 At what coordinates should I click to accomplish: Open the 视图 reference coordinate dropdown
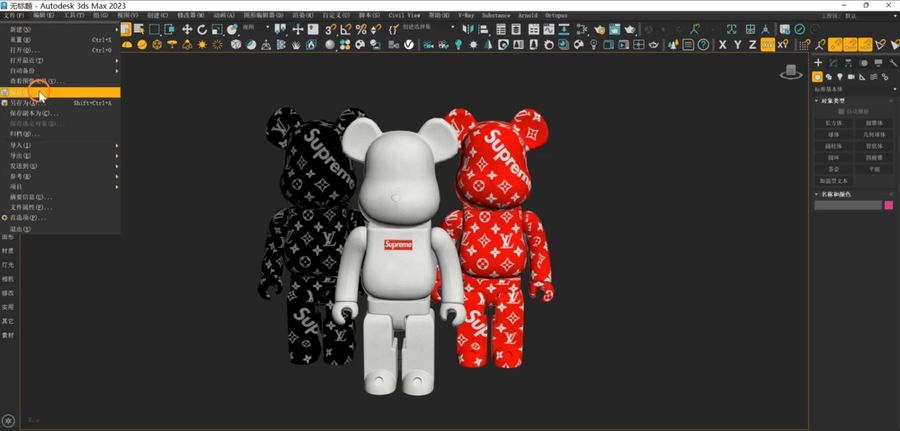click(x=256, y=27)
